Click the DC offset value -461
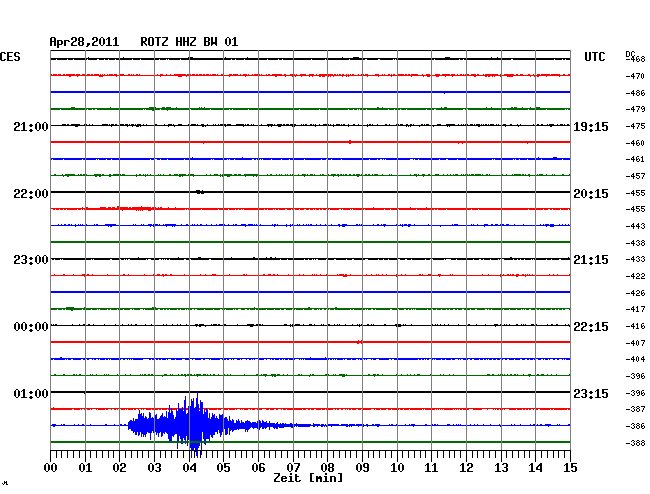The width and height of the screenshot is (650, 494). pyautogui.click(x=635, y=159)
